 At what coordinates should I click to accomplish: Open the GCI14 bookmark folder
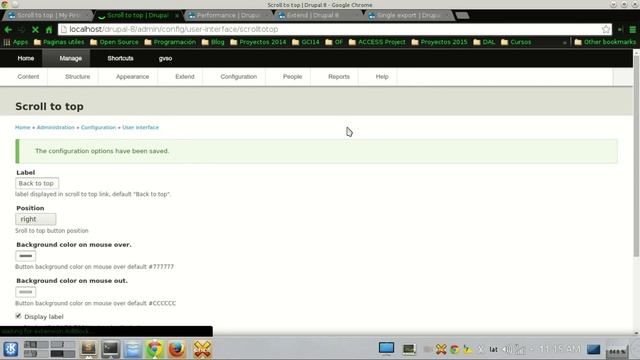pyautogui.click(x=306, y=42)
